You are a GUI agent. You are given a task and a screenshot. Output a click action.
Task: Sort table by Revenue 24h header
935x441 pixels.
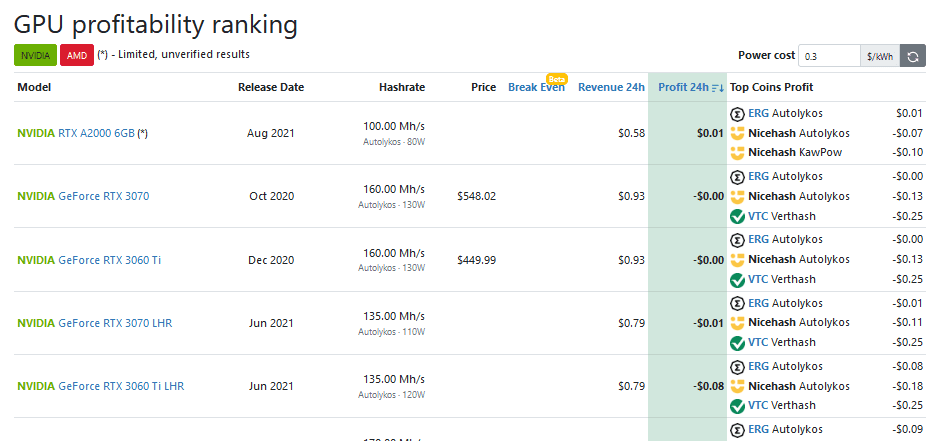611,87
